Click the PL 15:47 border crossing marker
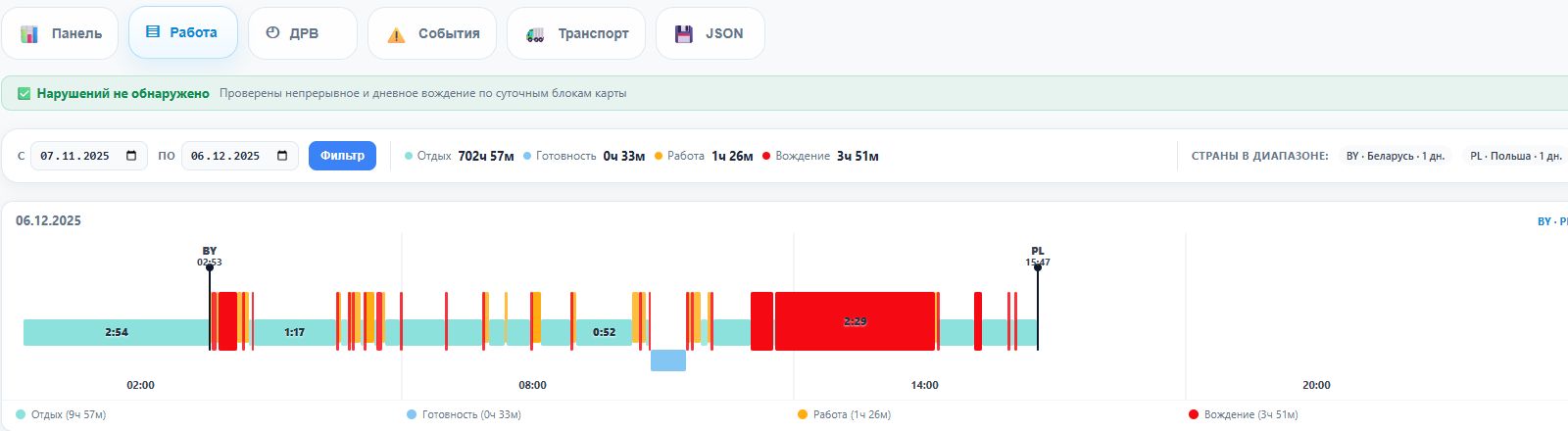Viewport: 1568px width, 431px height. (x=1038, y=258)
